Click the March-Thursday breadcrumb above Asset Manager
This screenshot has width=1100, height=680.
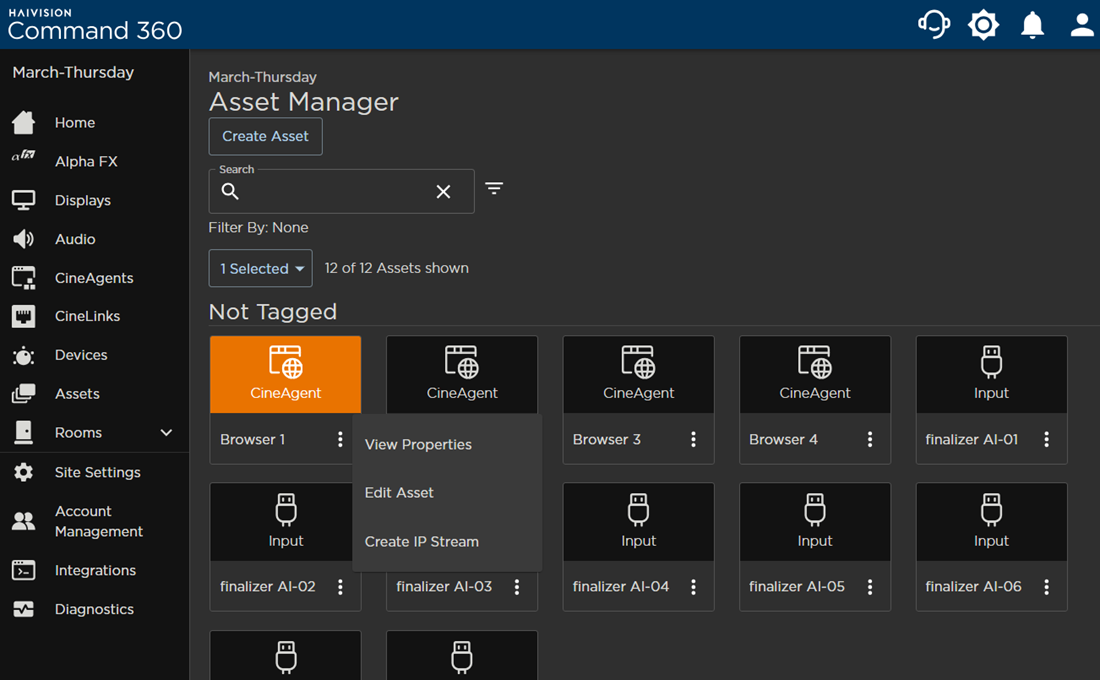click(x=262, y=77)
